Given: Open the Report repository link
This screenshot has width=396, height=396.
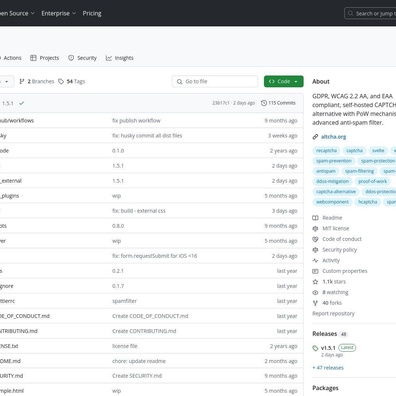Looking at the screenshot, I should pyautogui.click(x=333, y=313).
